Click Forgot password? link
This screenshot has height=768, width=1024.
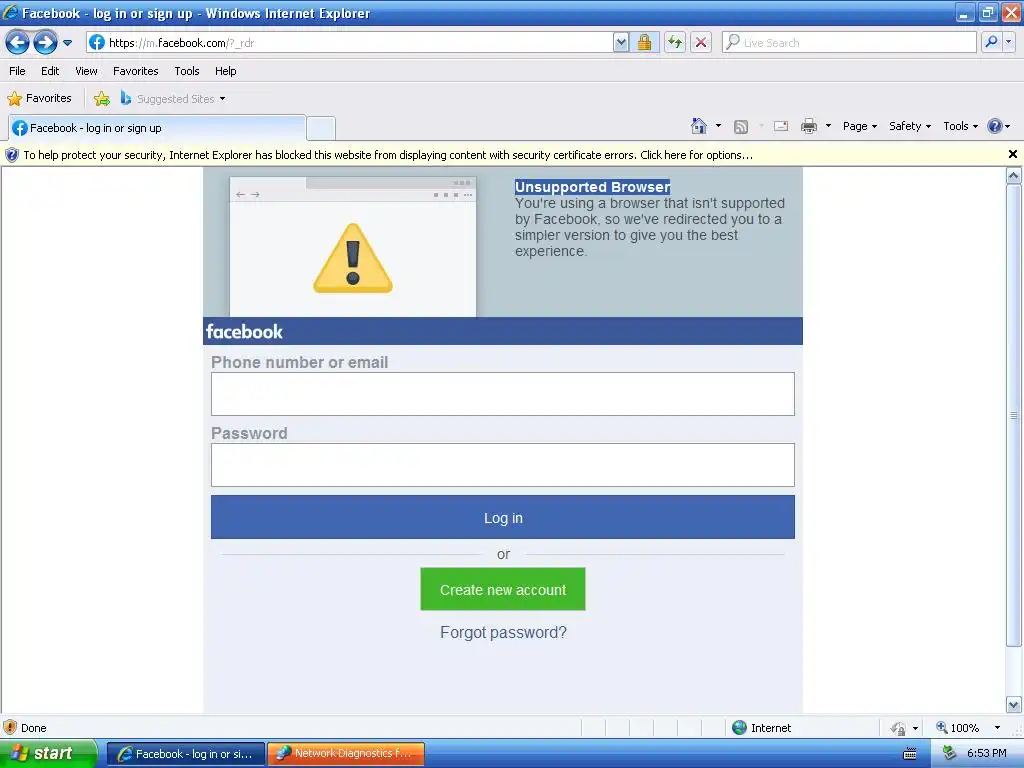click(503, 632)
